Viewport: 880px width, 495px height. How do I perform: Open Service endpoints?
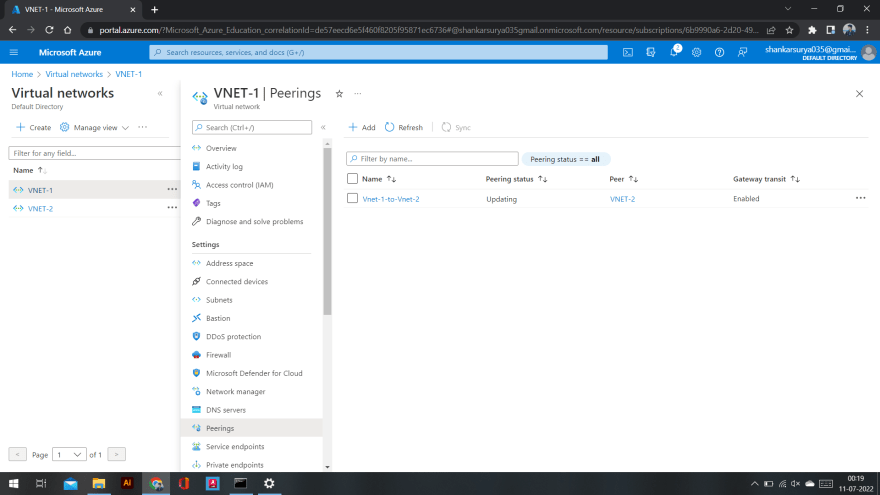point(235,447)
